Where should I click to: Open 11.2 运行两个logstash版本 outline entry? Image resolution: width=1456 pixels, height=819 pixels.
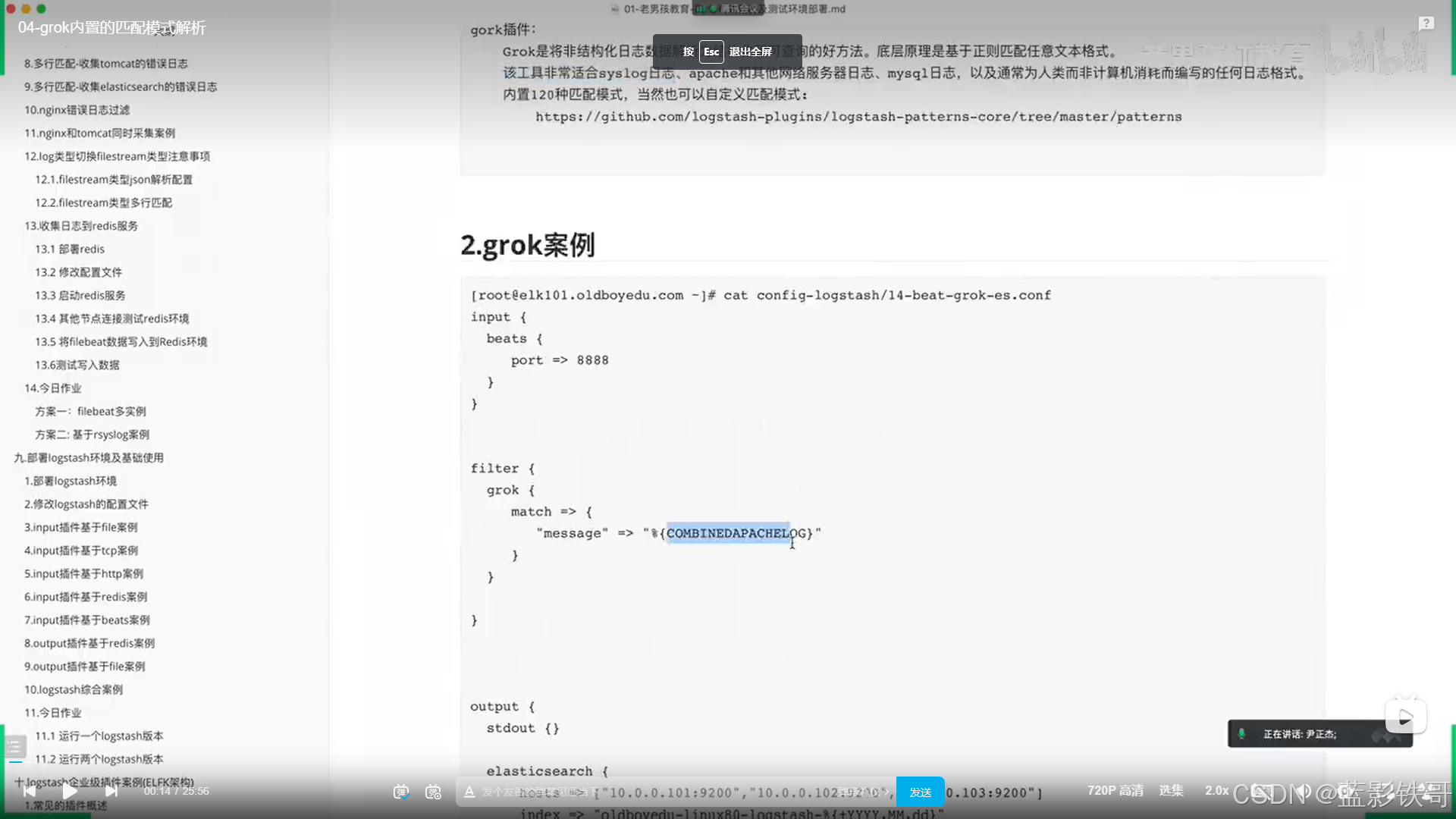99,759
